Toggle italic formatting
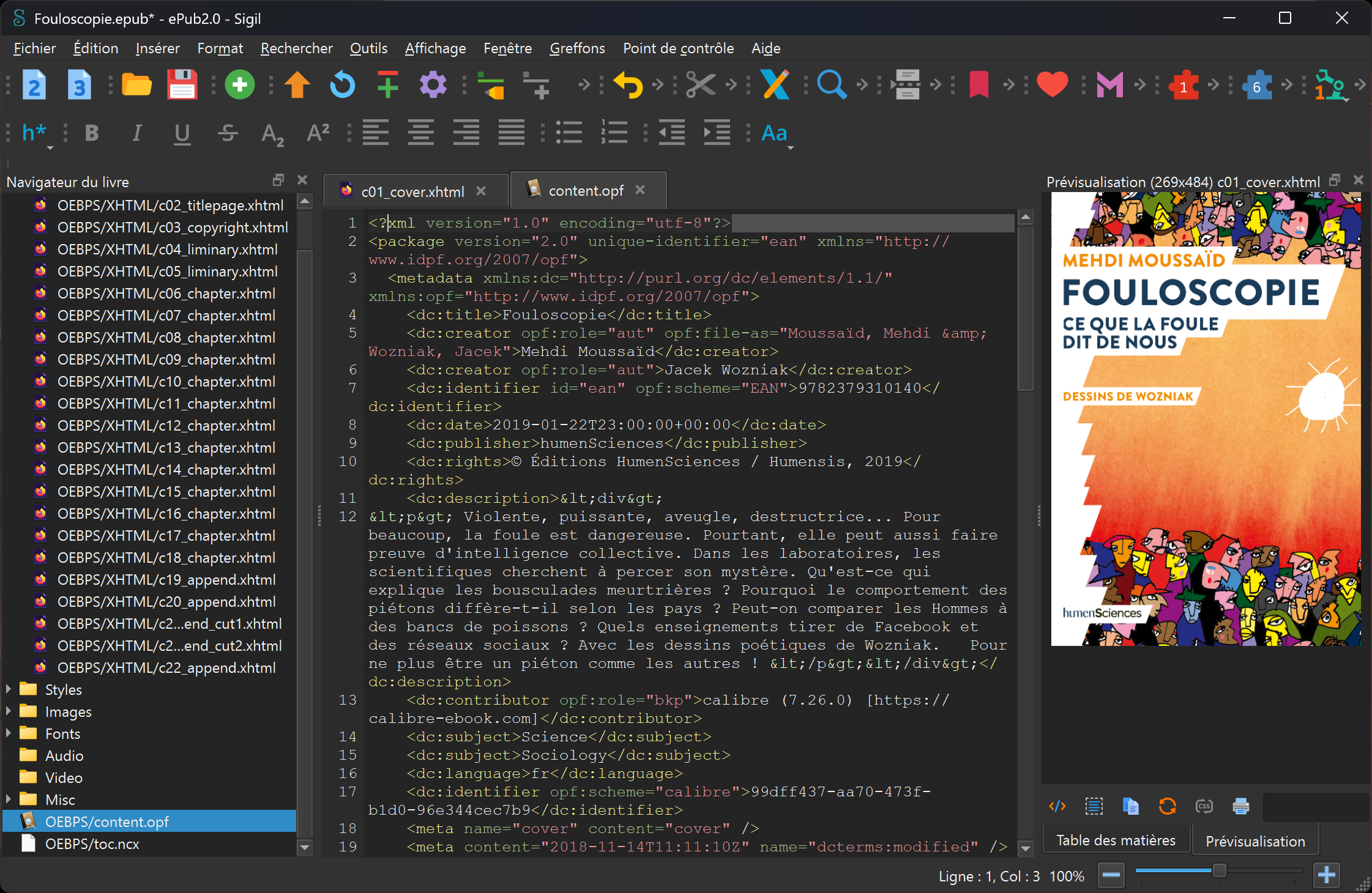The width and height of the screenshot is (1372, 893). 137,133
